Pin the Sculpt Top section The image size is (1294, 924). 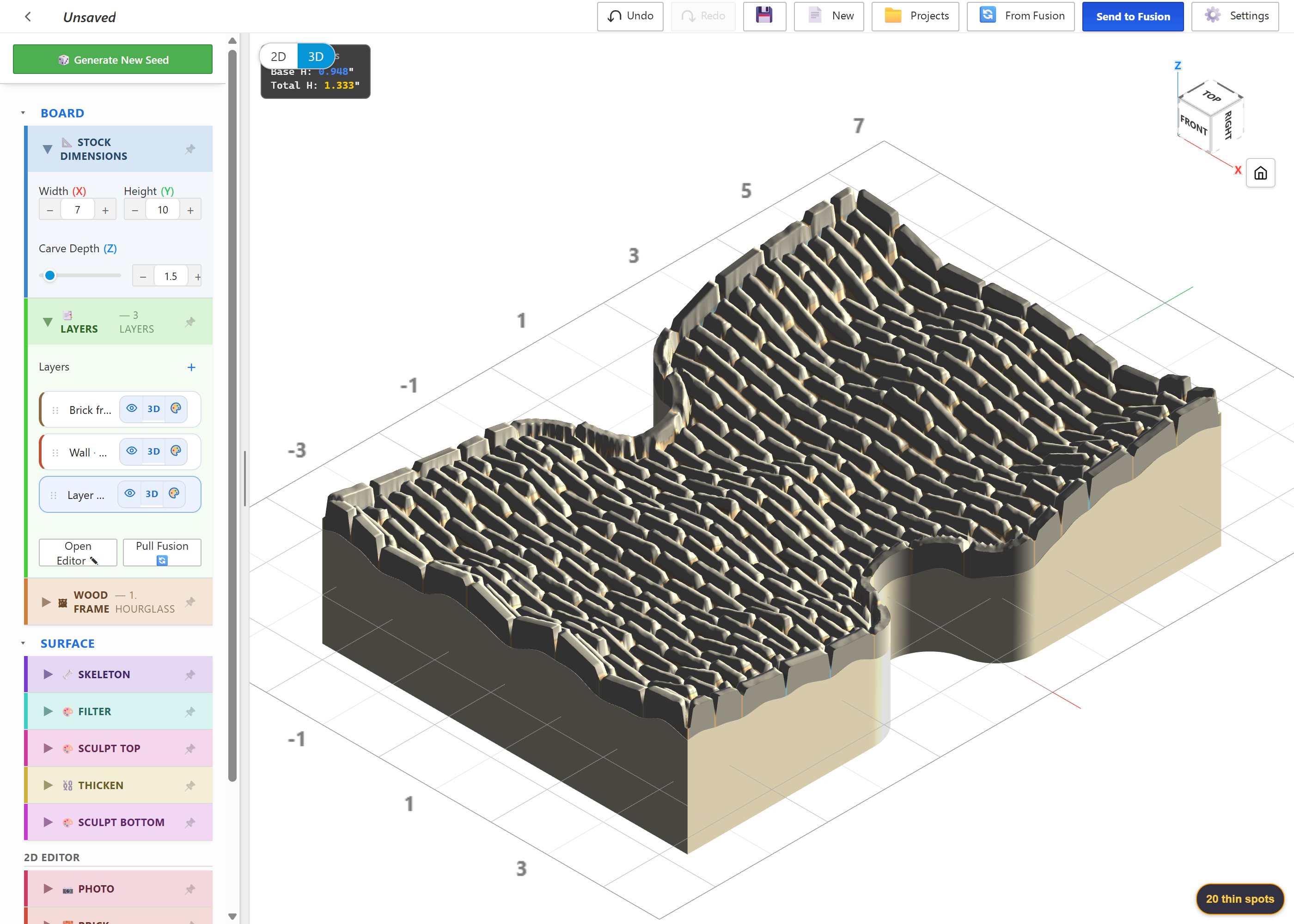point(190,749)
